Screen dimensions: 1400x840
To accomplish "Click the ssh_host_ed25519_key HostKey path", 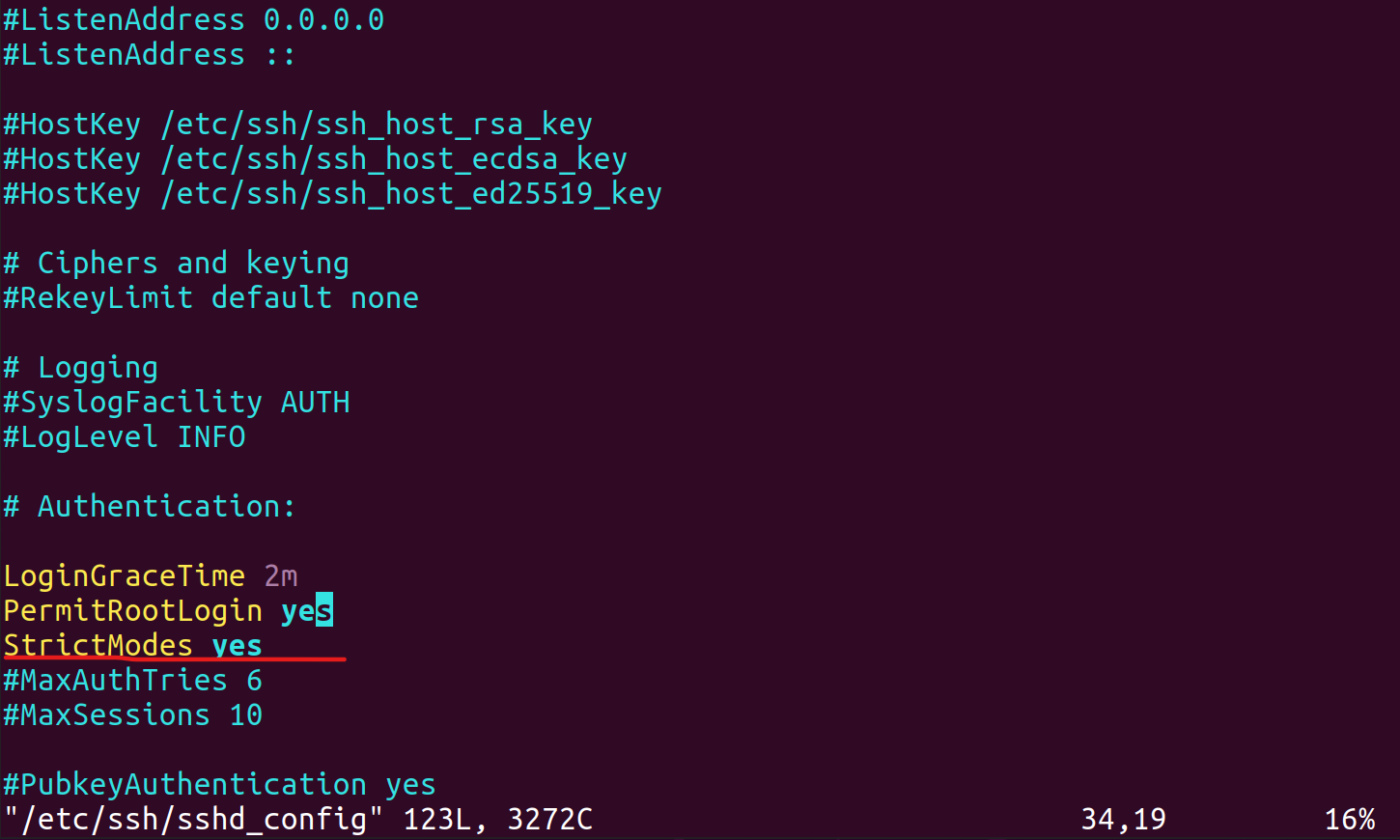I will (411, 194).
